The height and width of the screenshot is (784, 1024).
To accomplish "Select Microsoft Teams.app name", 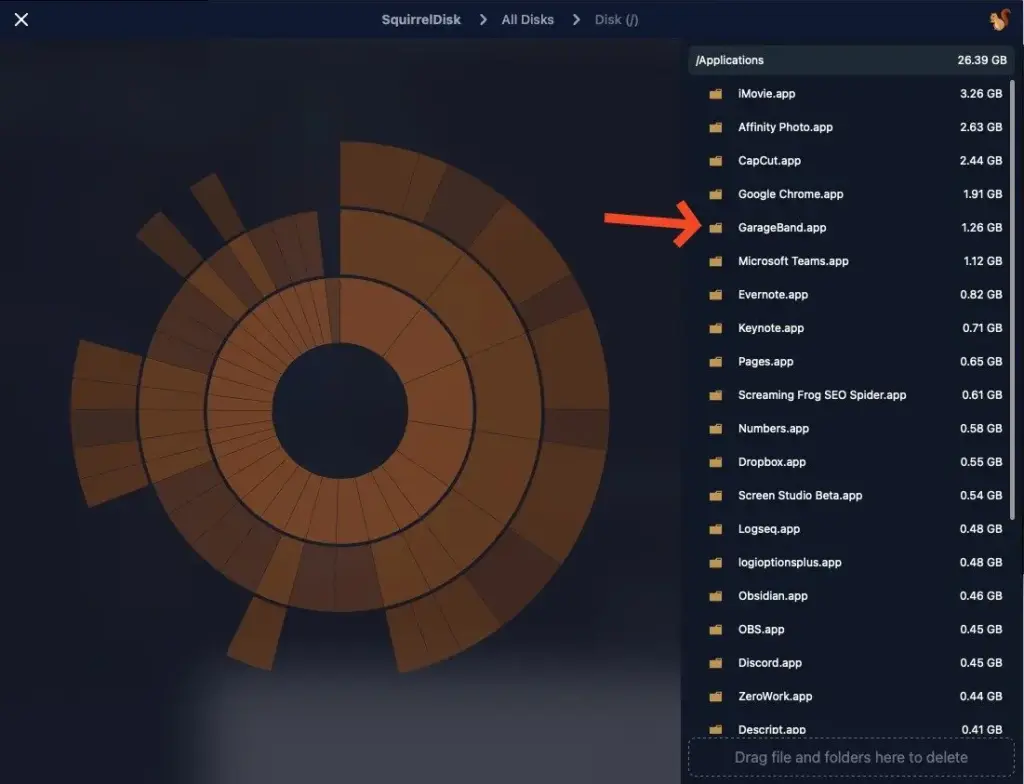I will coord(793,261).
